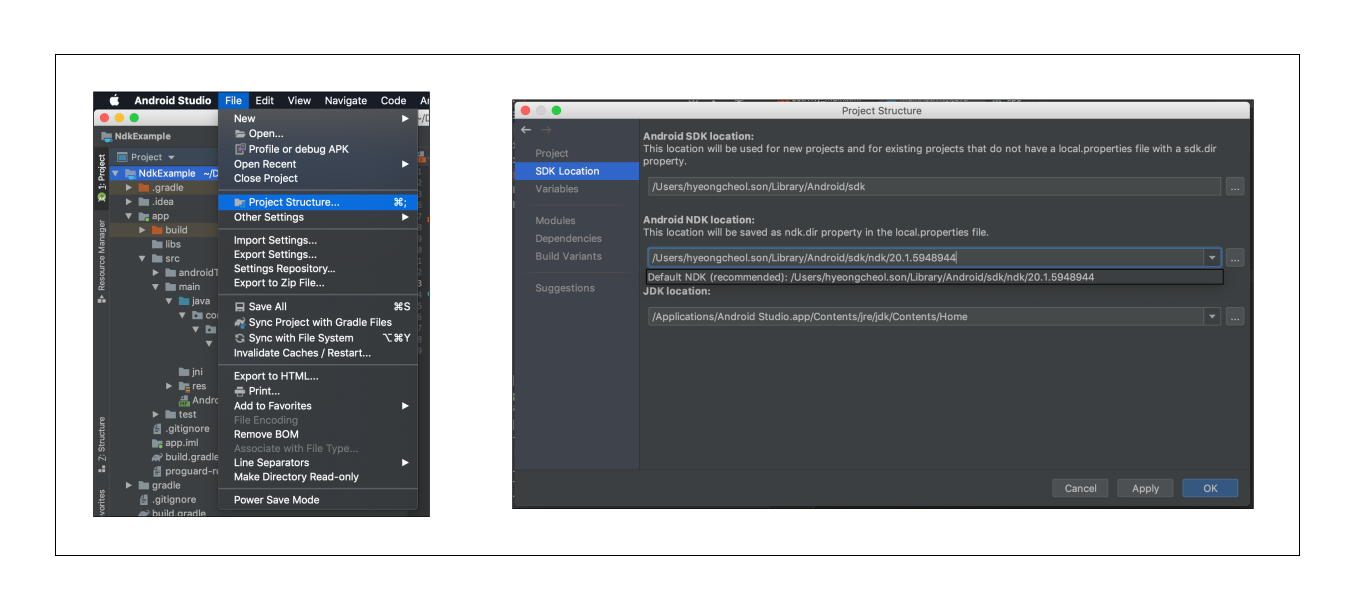Expand the test folder arrow
The image size is (1355, 612).
[157, 414]
